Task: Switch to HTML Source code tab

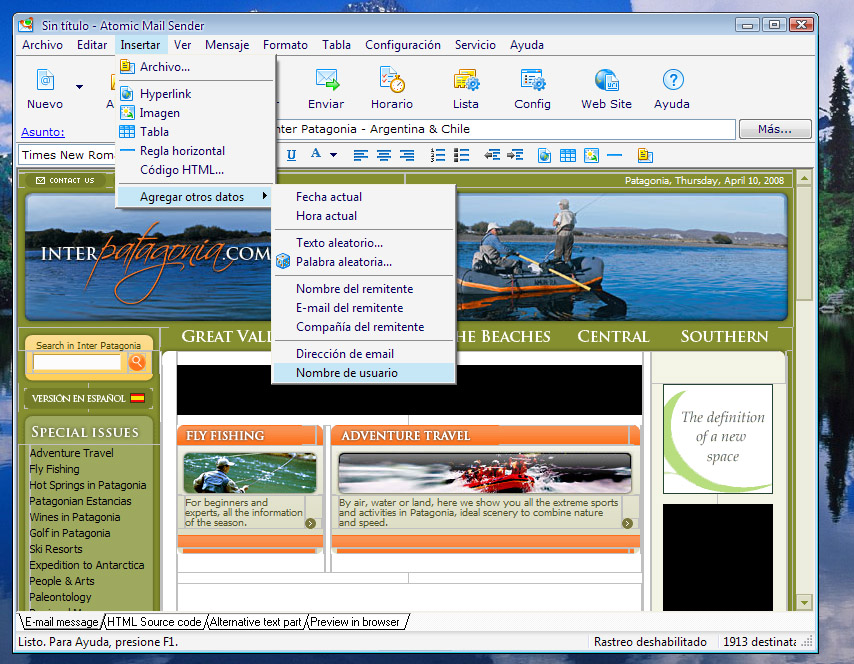Action: [x=154, y=622]
